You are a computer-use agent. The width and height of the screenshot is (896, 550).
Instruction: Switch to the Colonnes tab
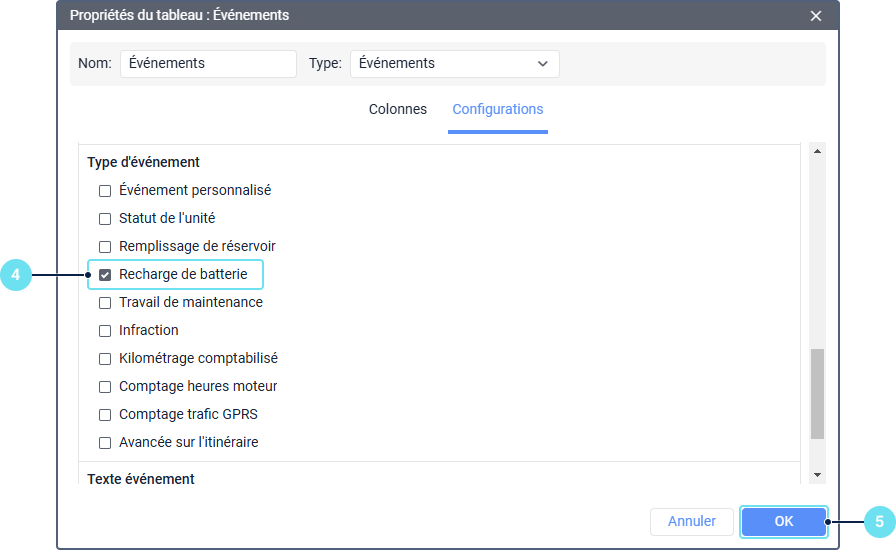398,109
